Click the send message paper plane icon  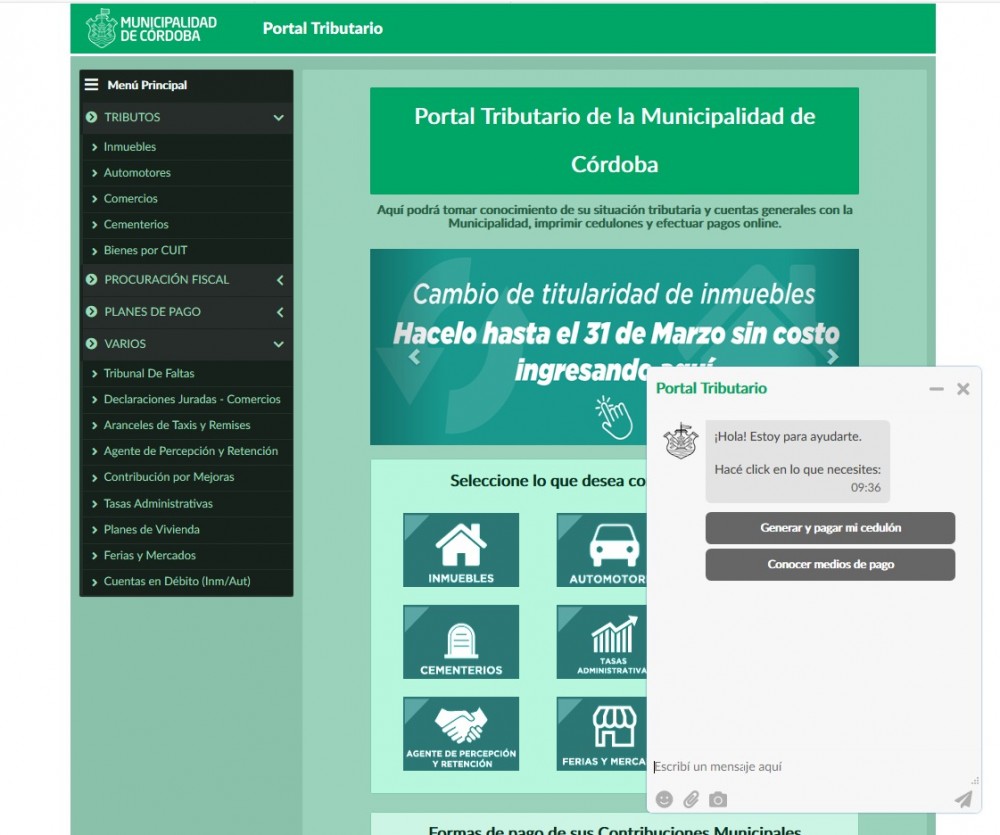pyautogui.click(x=963, y=798)
